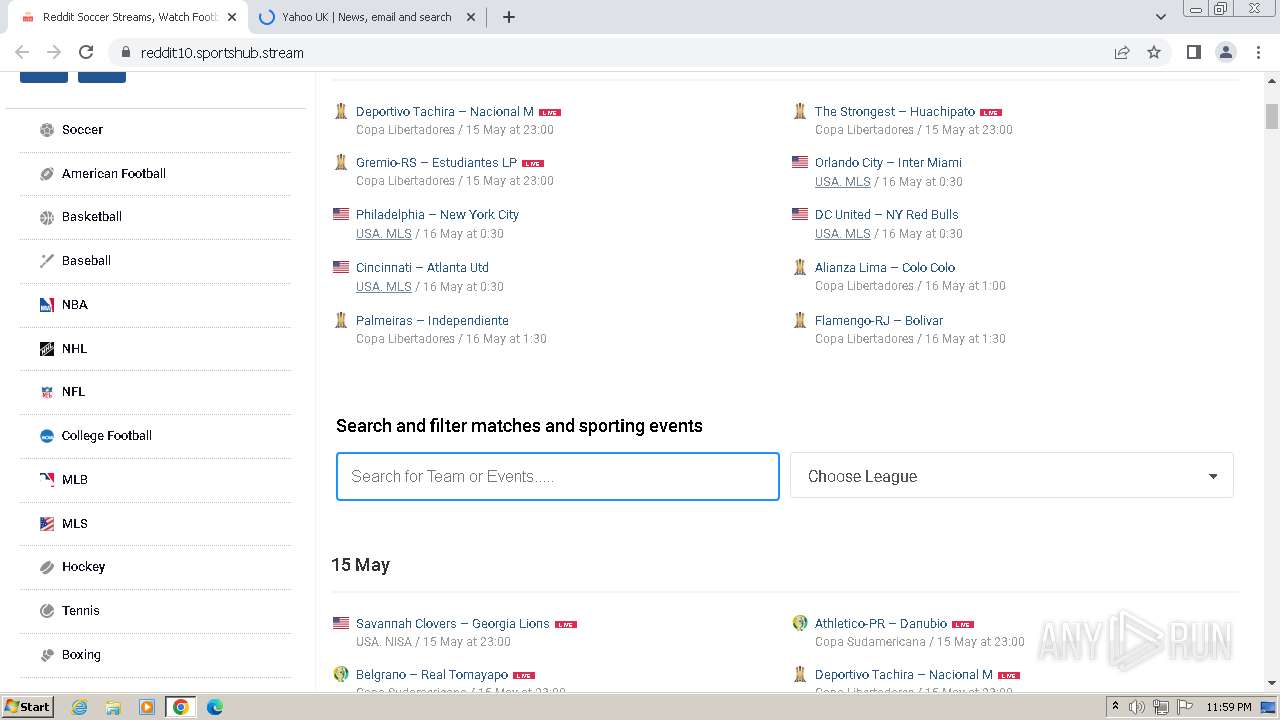Click the MLS flag icon in the sidebar

click(x=47, y=524)
